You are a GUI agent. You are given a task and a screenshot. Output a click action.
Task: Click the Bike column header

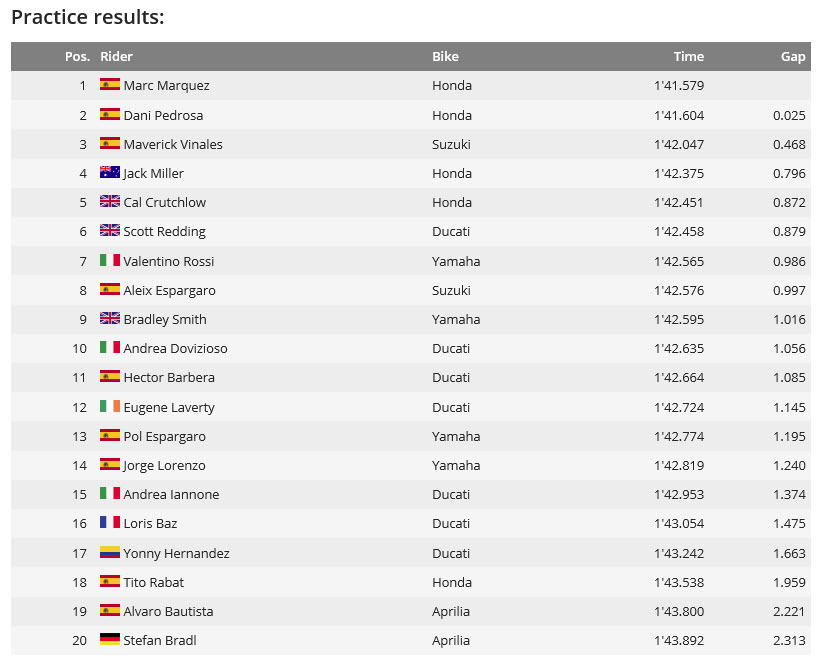pyautogui.click(x=445, y=57)
